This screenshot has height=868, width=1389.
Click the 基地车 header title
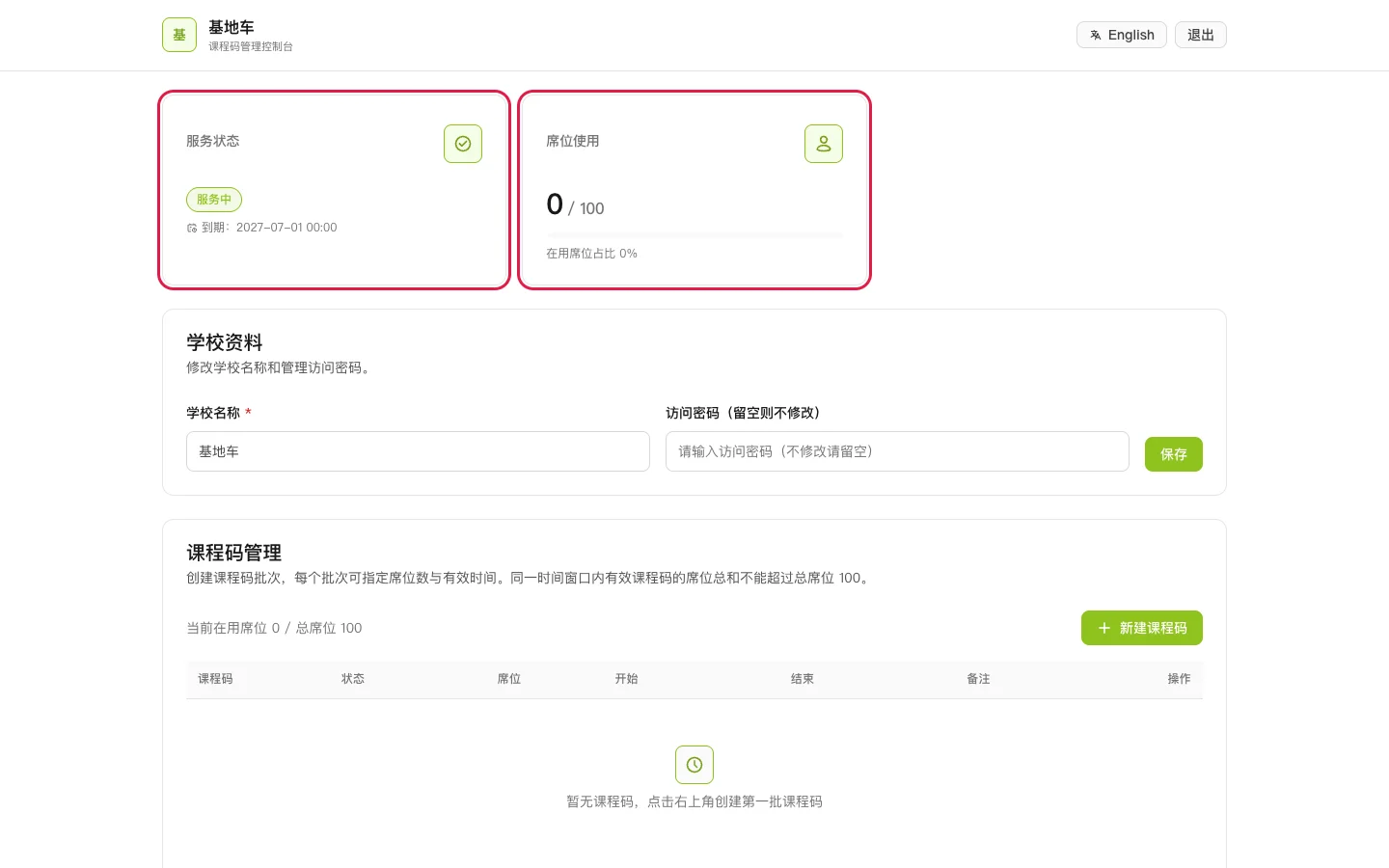pyautogui.click(x=231, y=27)
